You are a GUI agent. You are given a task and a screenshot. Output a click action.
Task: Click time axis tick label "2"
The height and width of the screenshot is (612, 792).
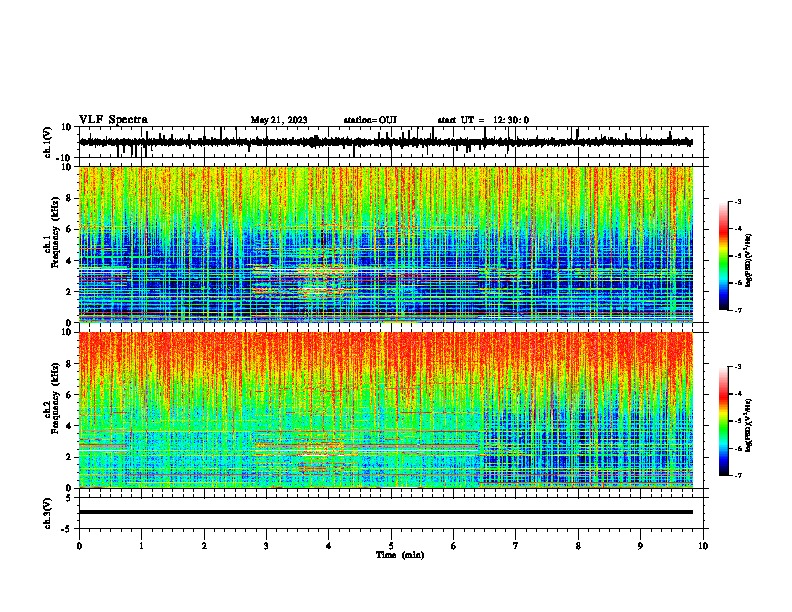[204, 546]
